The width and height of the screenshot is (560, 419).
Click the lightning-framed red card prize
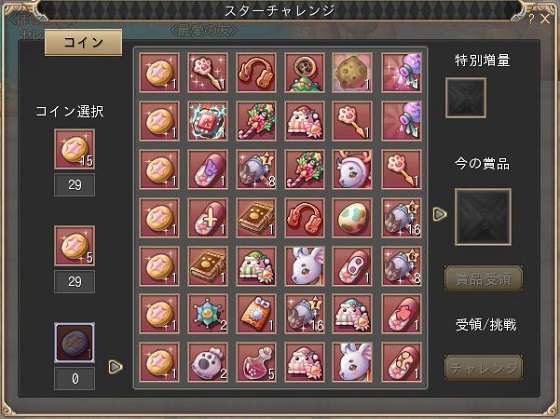[x=208, y=121]
